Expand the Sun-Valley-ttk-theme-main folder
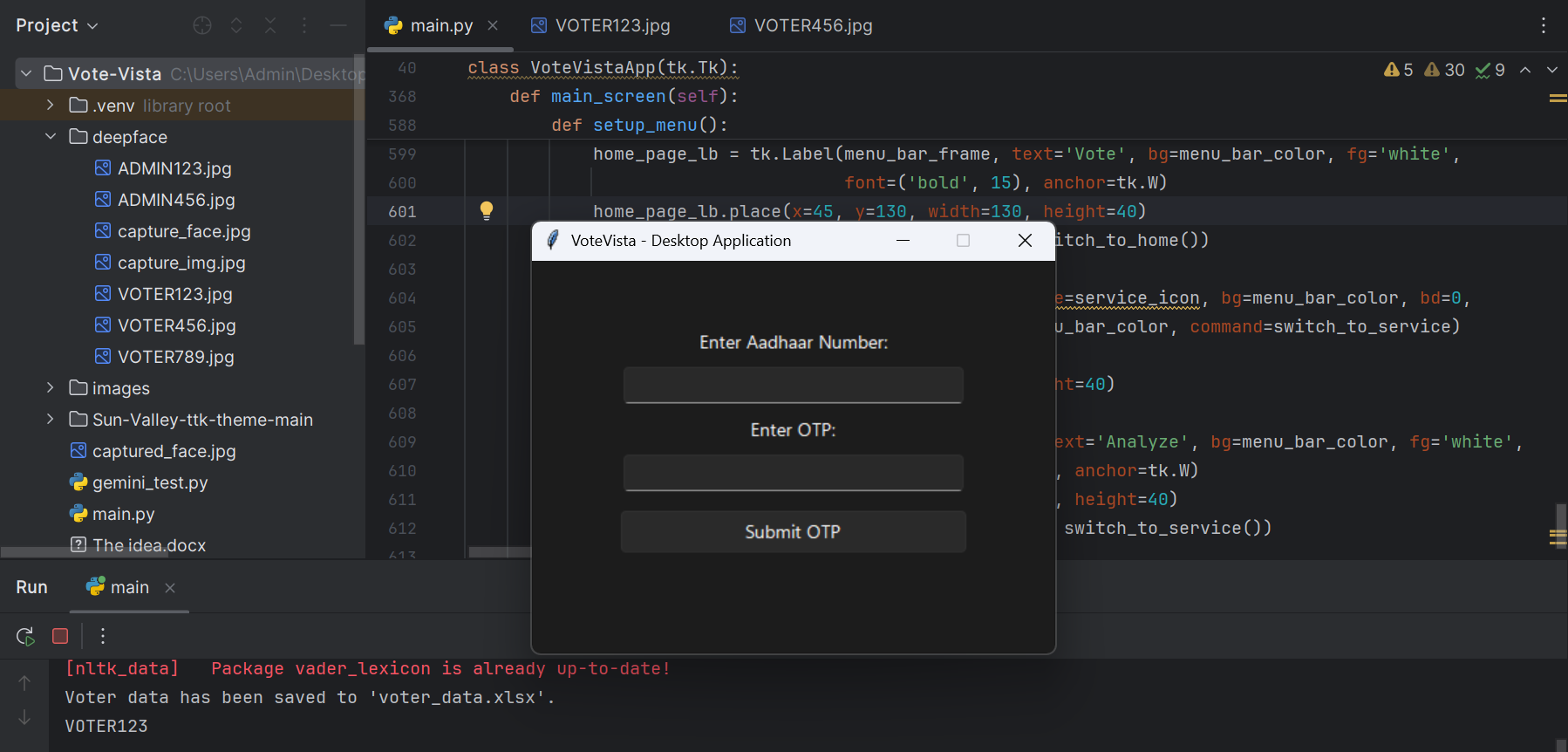This screenshot has width=1568, height=752. point(51,419)
